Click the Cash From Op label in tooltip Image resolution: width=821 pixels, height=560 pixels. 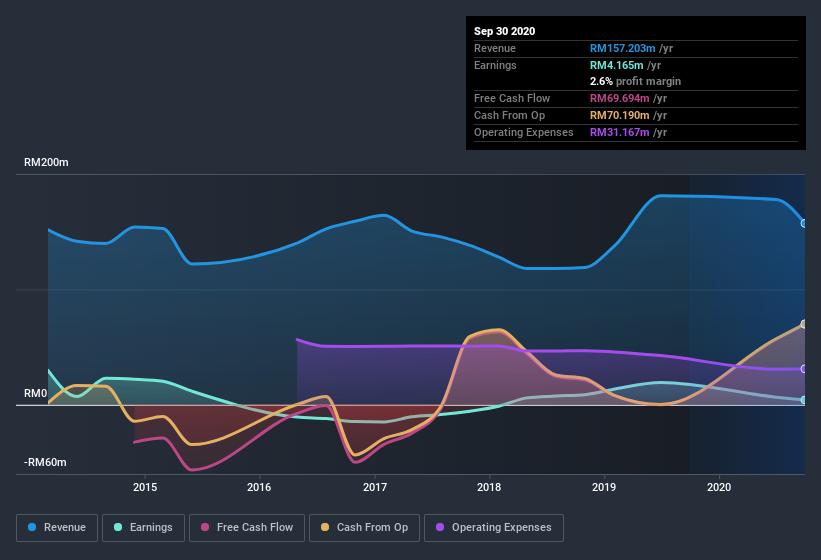pyautogui.click(x=509, y=115)
